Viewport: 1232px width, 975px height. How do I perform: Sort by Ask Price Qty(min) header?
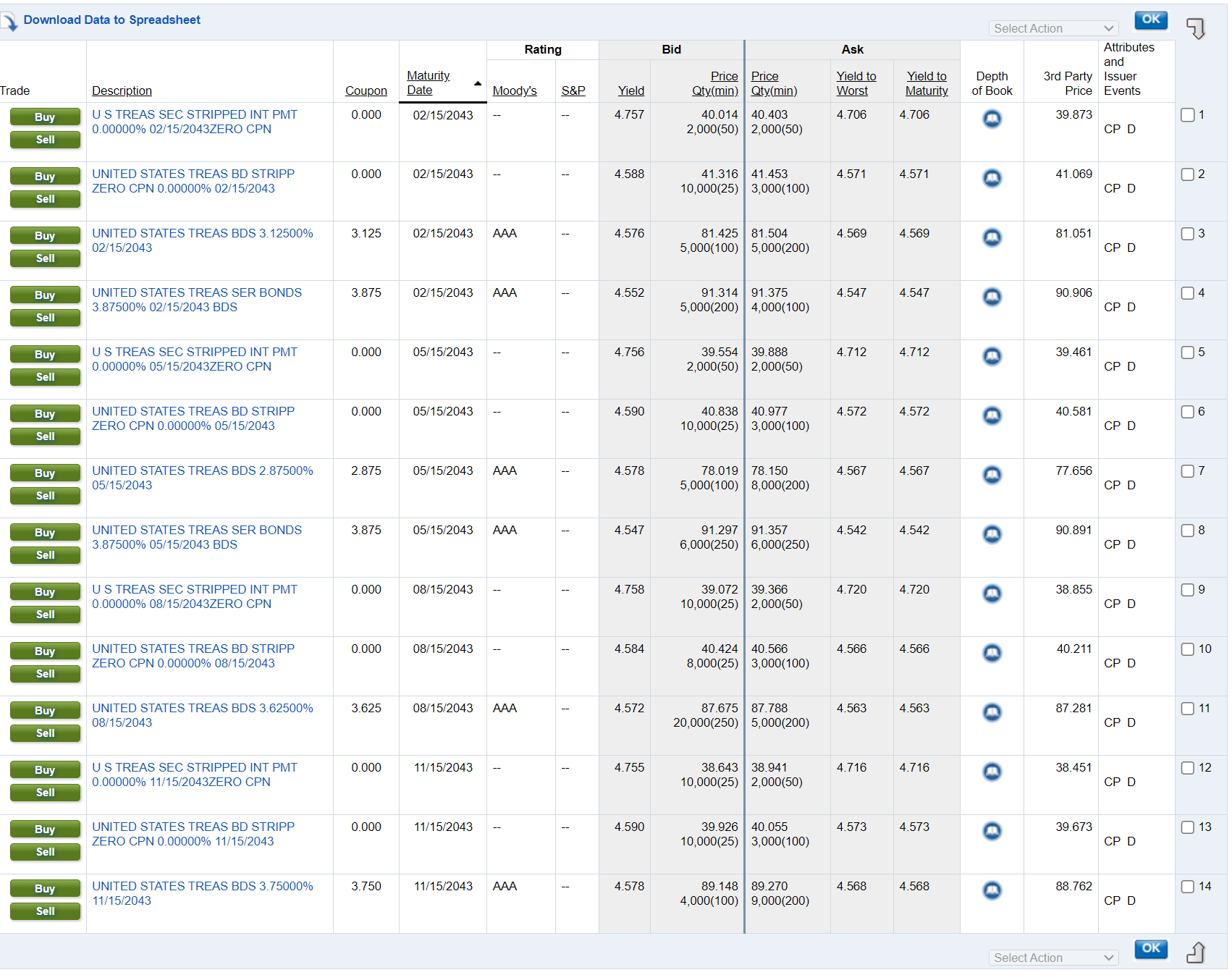click(x=774, y=83)
